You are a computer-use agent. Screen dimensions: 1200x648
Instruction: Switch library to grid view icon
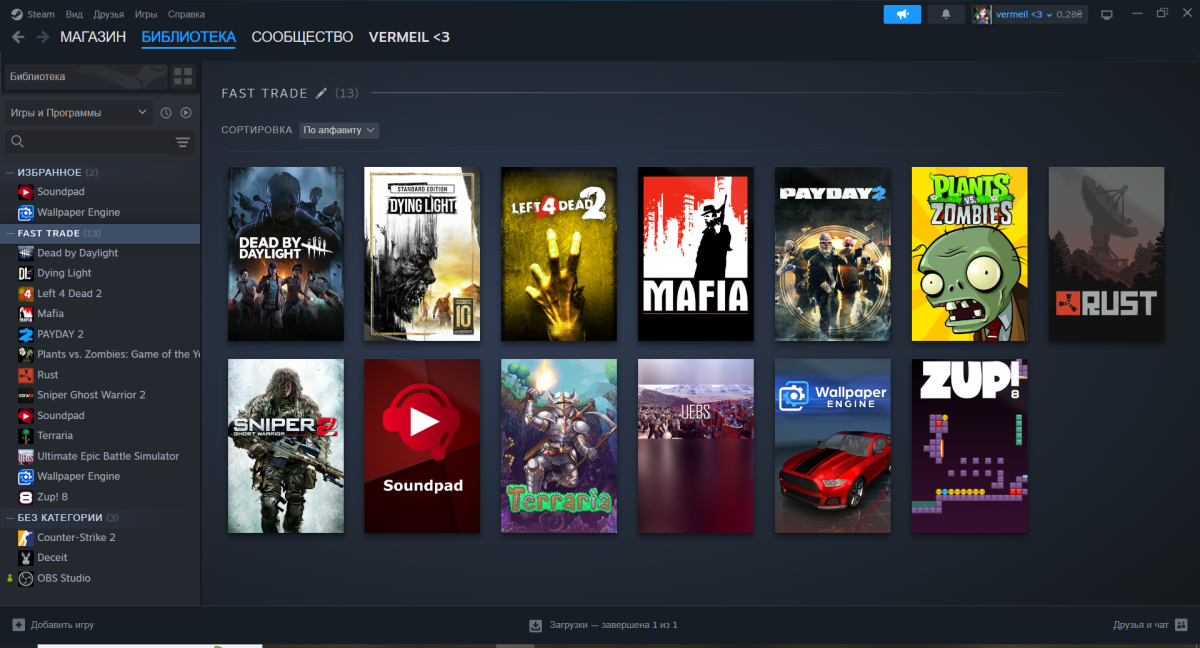[183, 76]
